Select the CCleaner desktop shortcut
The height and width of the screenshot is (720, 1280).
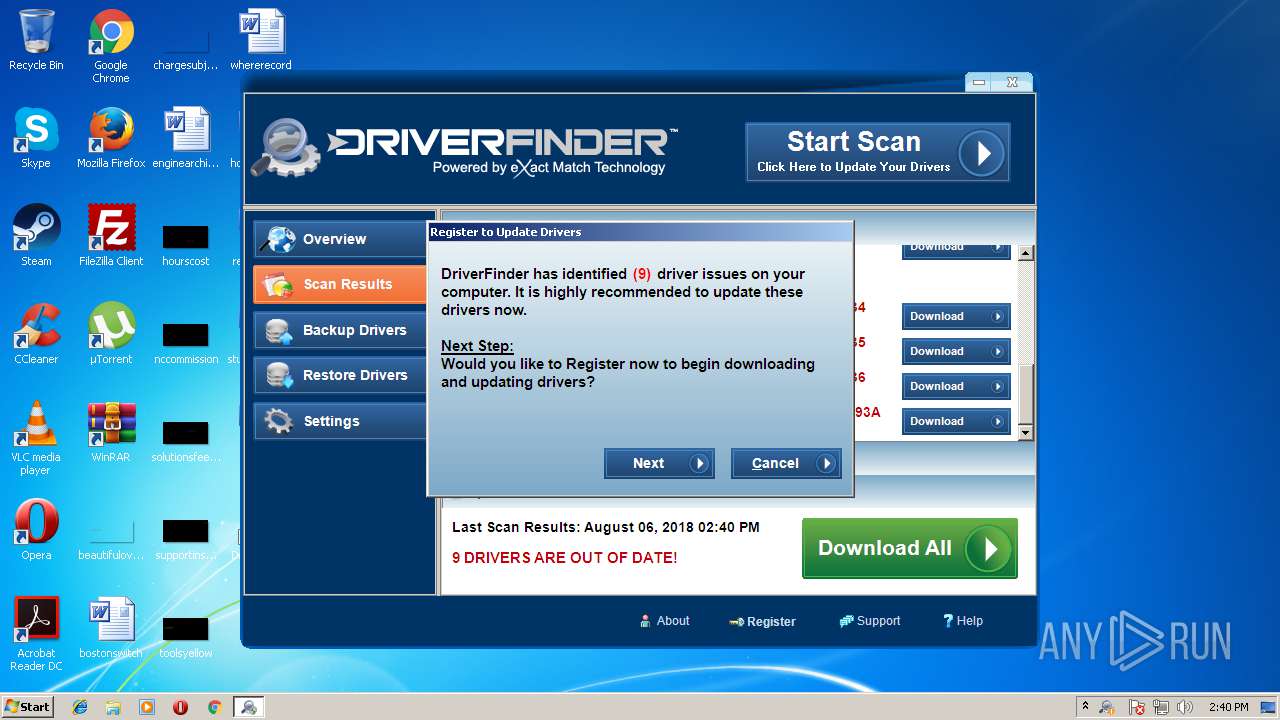click(x=36, y=334)
